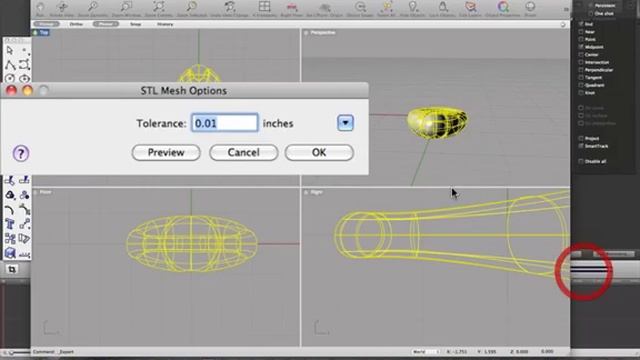Click the Tolerance value field
The width and height of the screenshot is (640, 360).
pyautogui.click(x=225, y=123)
